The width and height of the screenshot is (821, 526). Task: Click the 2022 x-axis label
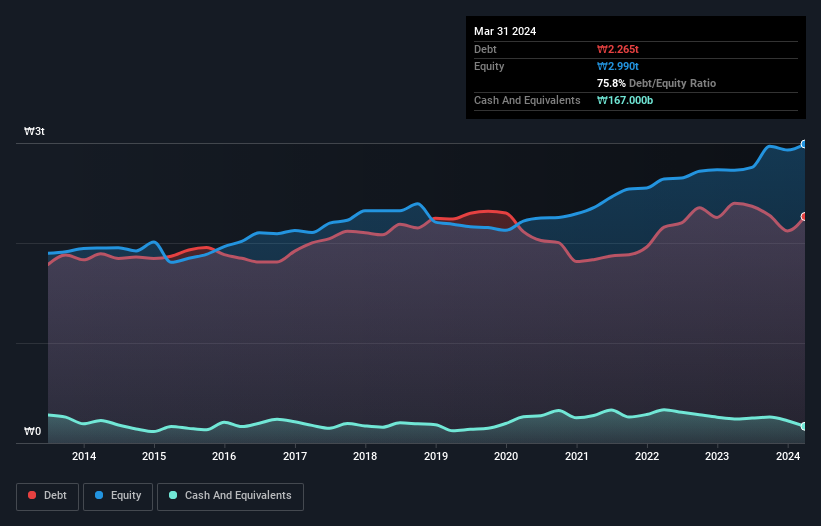(647, 456)
